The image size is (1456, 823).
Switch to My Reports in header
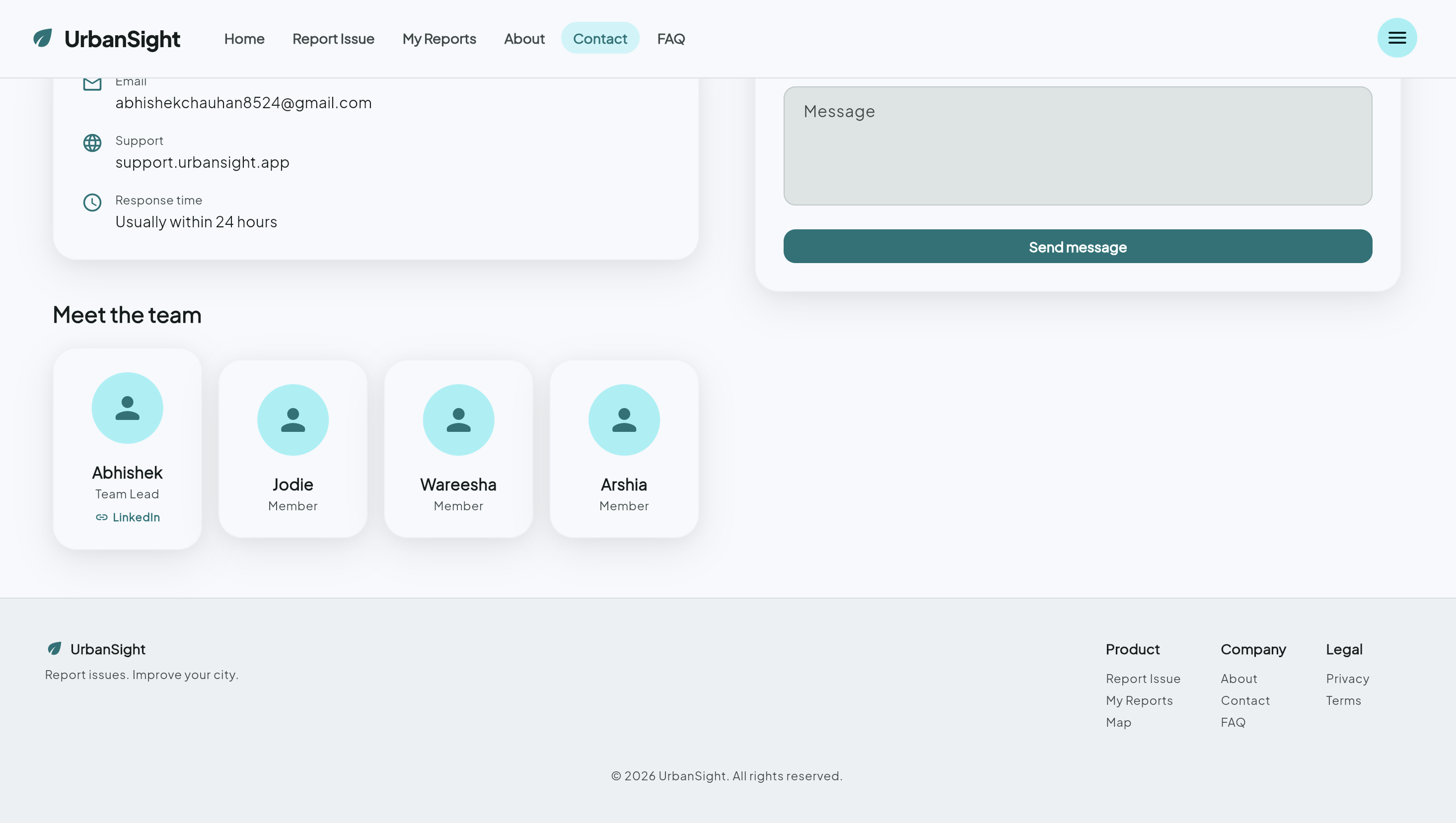click(x=439, y=38)
